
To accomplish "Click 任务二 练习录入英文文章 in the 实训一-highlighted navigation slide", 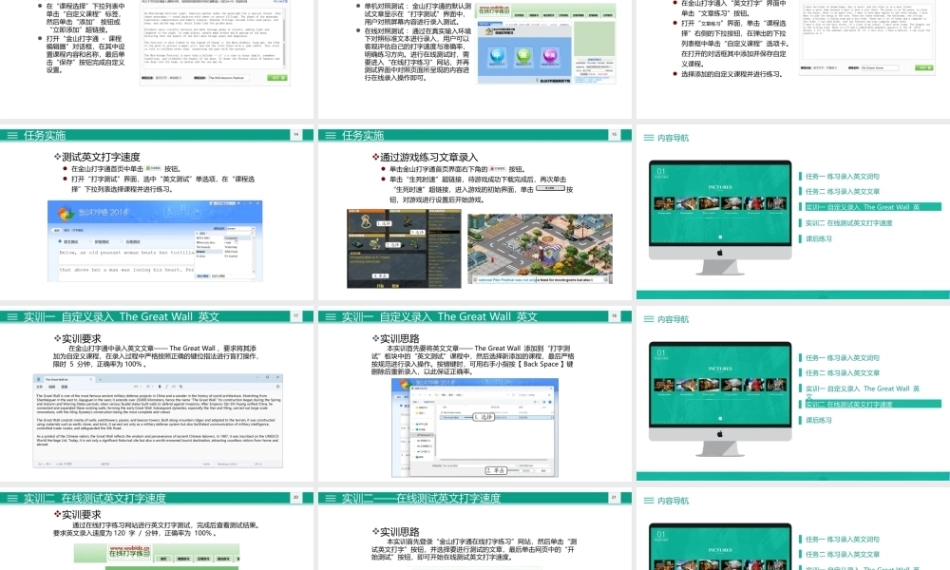I will click(842, 191).
